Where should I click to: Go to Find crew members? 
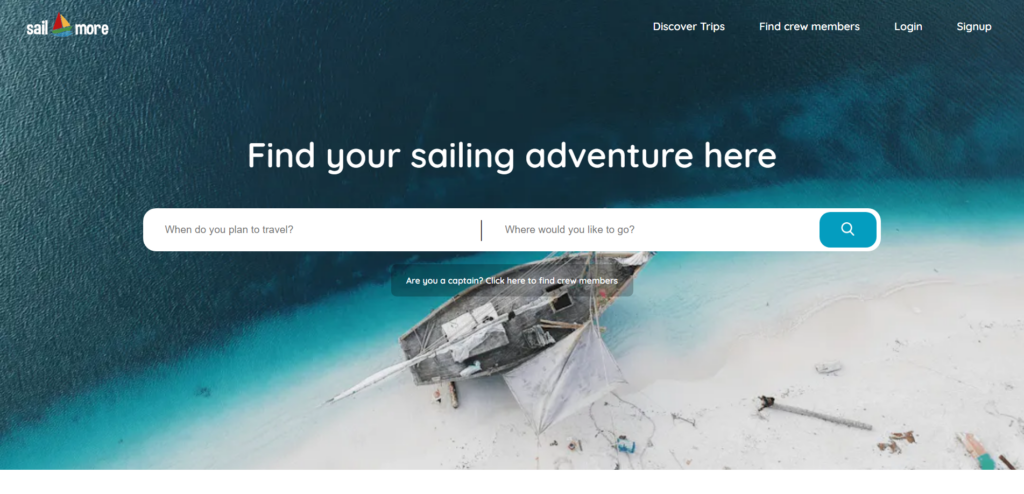809,27
